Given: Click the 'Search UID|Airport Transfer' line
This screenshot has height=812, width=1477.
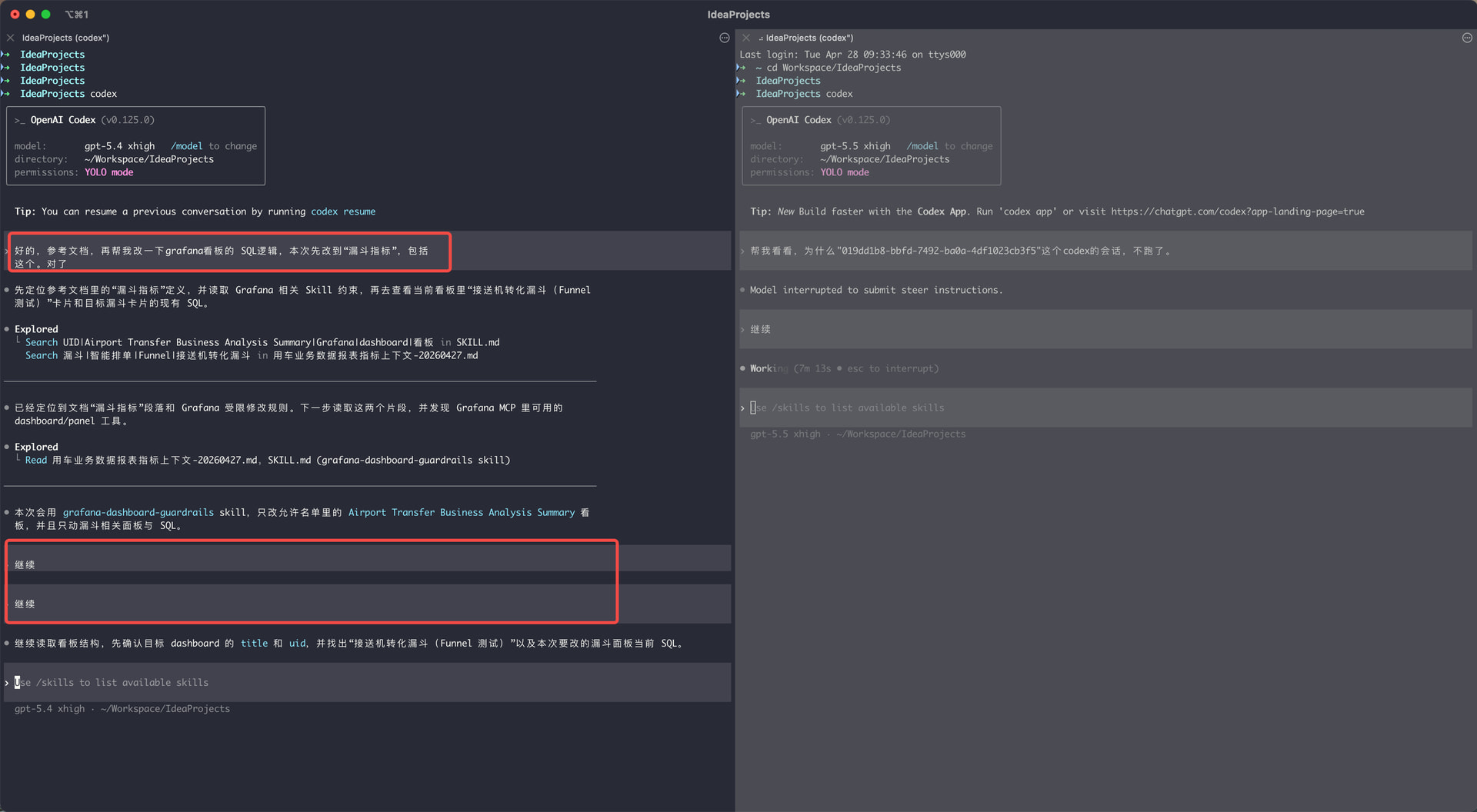Looking at the screenshot, I should 262,343.
